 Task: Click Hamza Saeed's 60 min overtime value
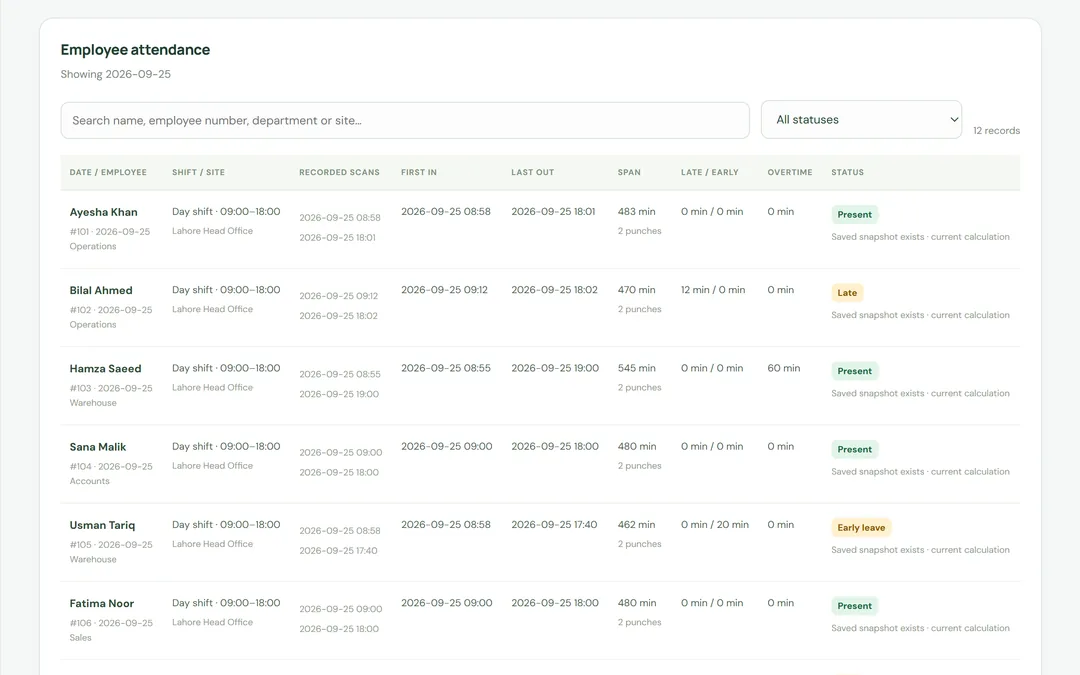(x=784, y=368)
